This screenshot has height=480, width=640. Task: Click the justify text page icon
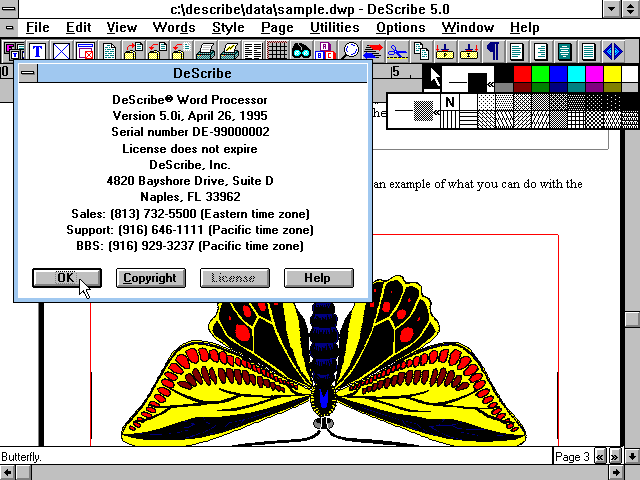(589, 51)
